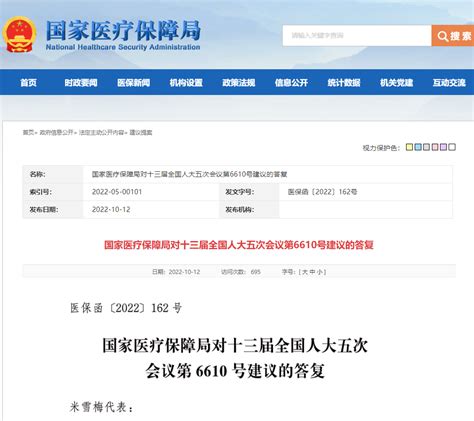Open 信息公开 in the navigation bar
Screen dimensions: 474x421
[291, 82]
